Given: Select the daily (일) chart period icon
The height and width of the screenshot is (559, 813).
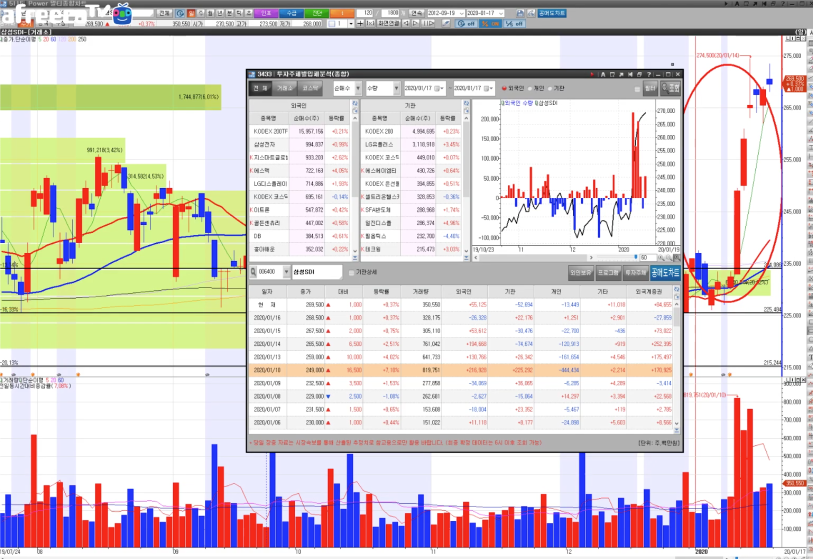Looking at the screenshot, I should [x=191, y=13].
